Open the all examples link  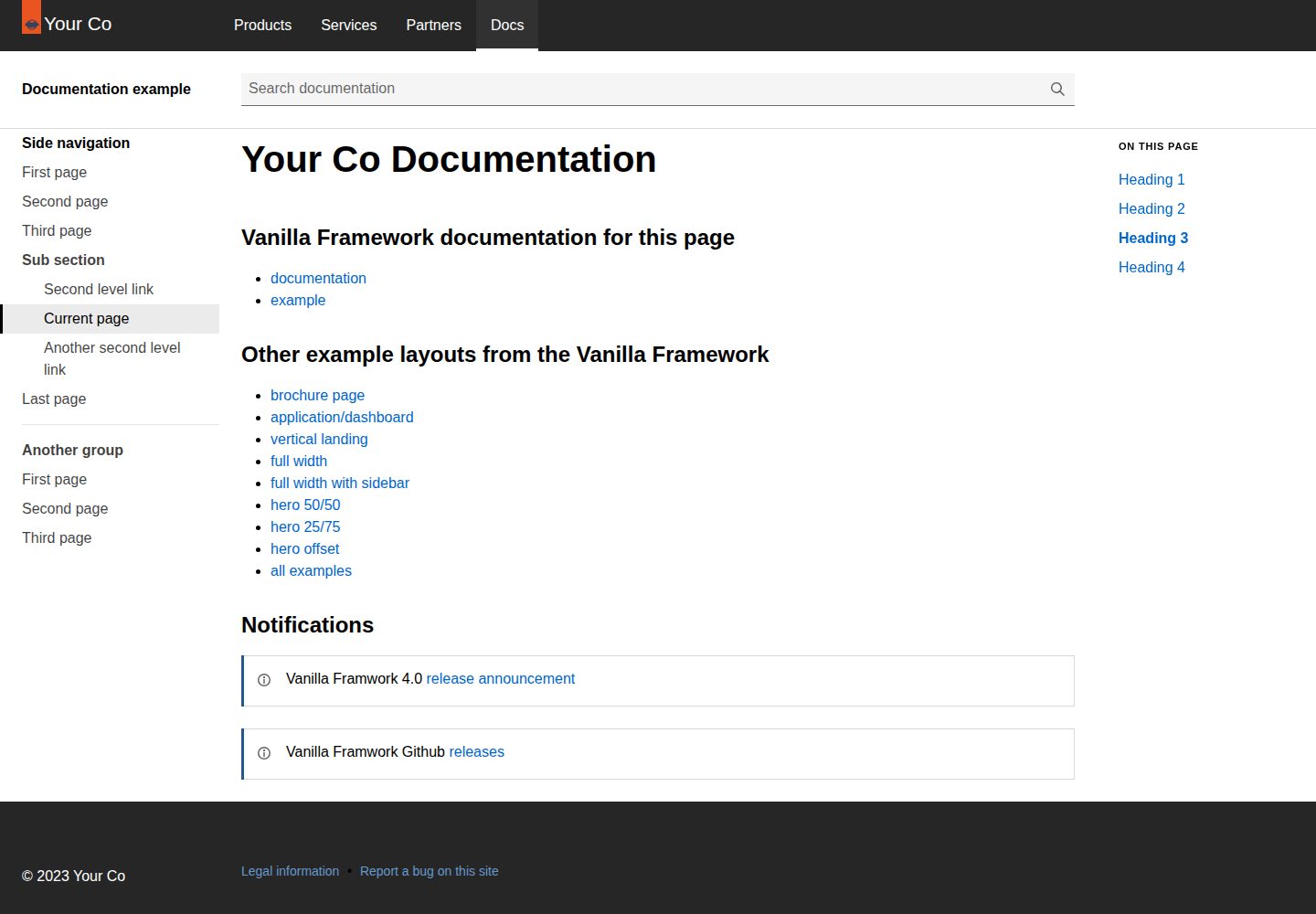311,570
